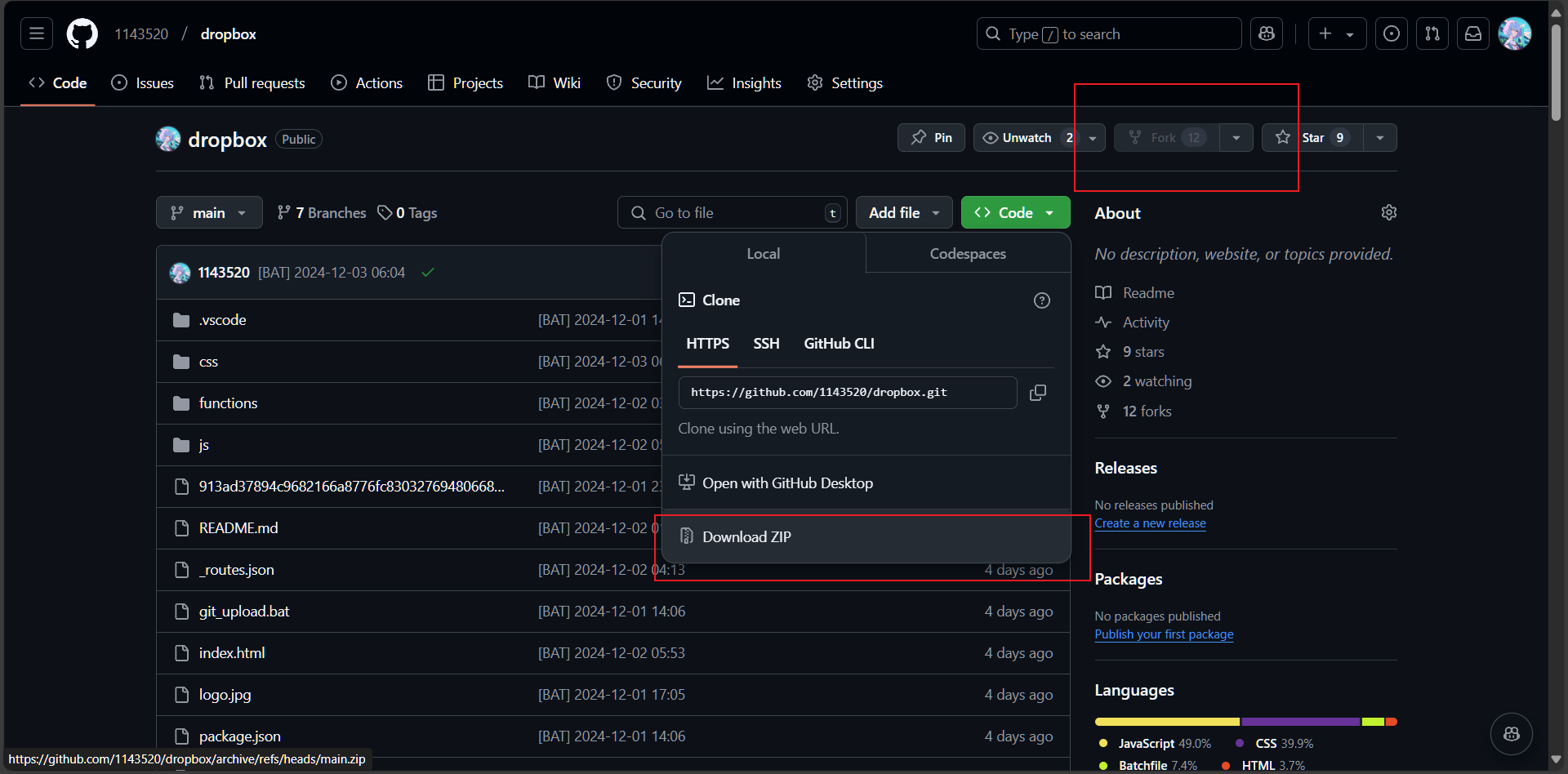Open the main branch selector dropdown
This screenshot has width=1568, height=774.
209,212
